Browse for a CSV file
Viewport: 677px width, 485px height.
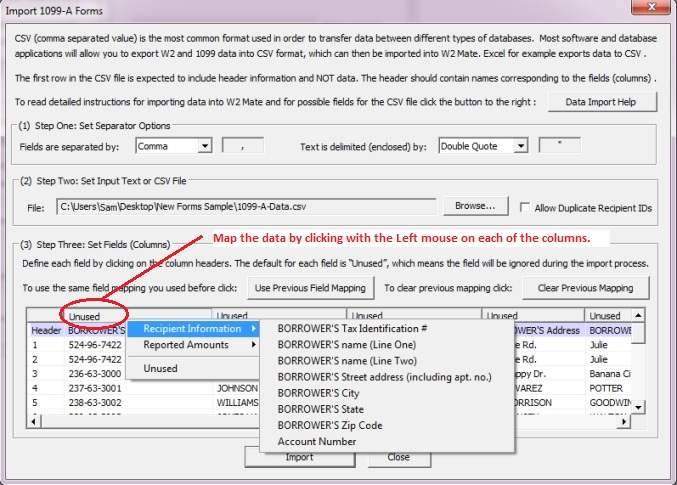[475, 206]
